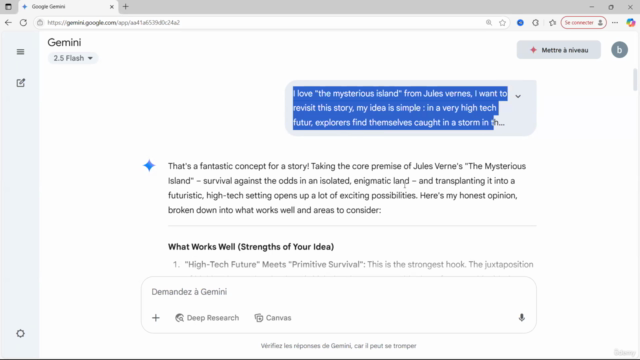Open a new browser tab

point(126,7)
